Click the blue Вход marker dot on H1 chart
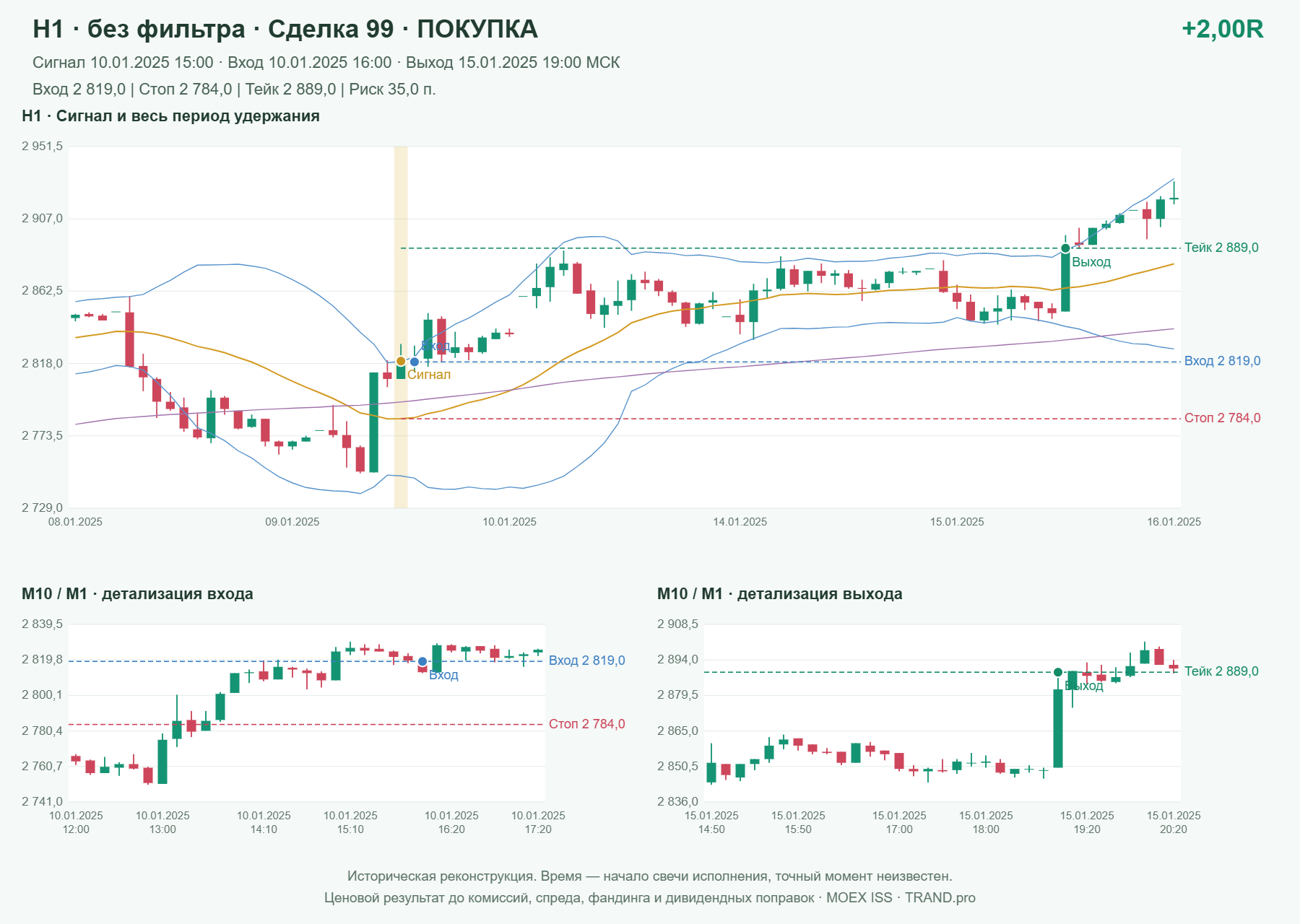The image size is (1300, 924). pos(415,362)
